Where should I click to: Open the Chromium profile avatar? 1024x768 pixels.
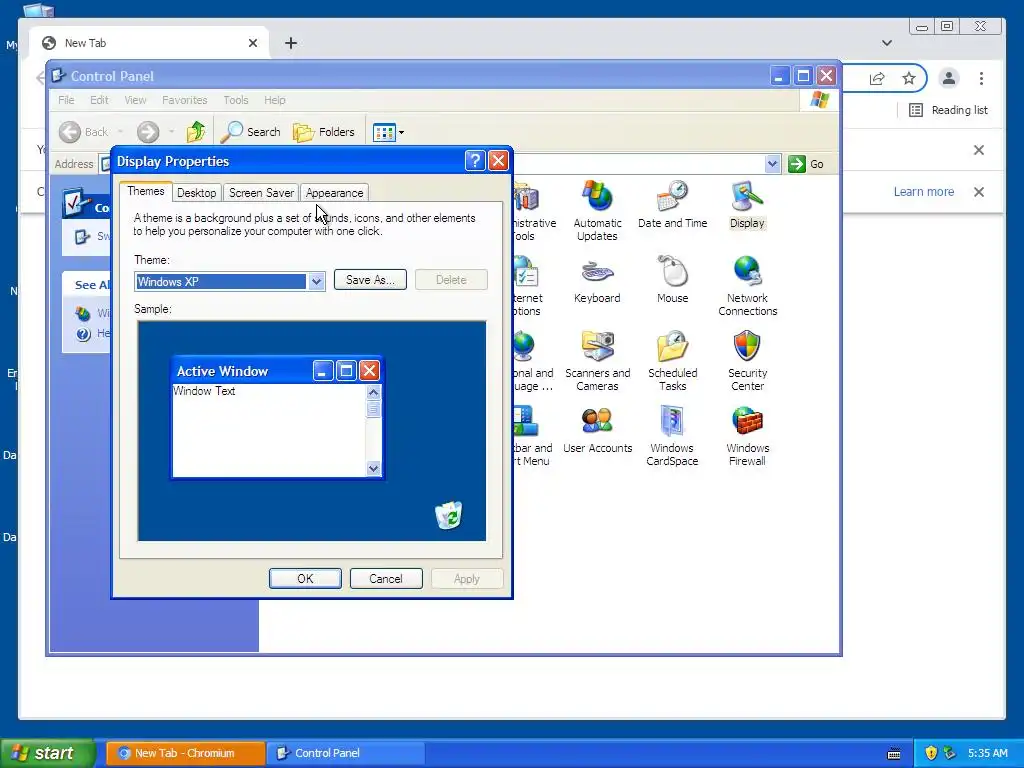[x=949, y=78]
